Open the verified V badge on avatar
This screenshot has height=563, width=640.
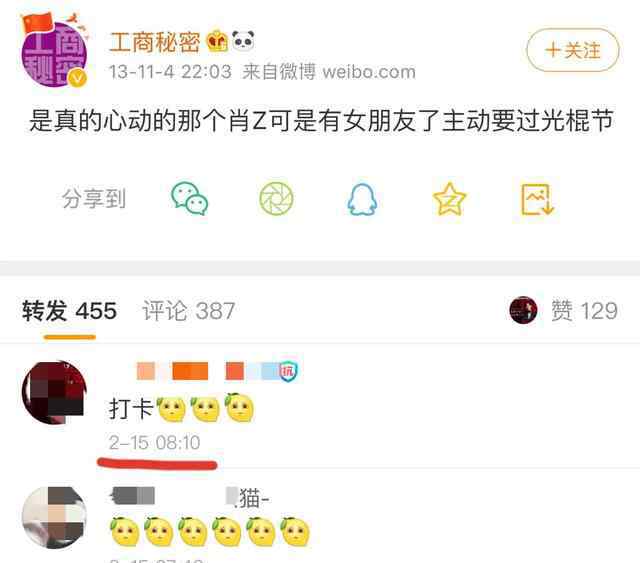click(x=77, y=78)
